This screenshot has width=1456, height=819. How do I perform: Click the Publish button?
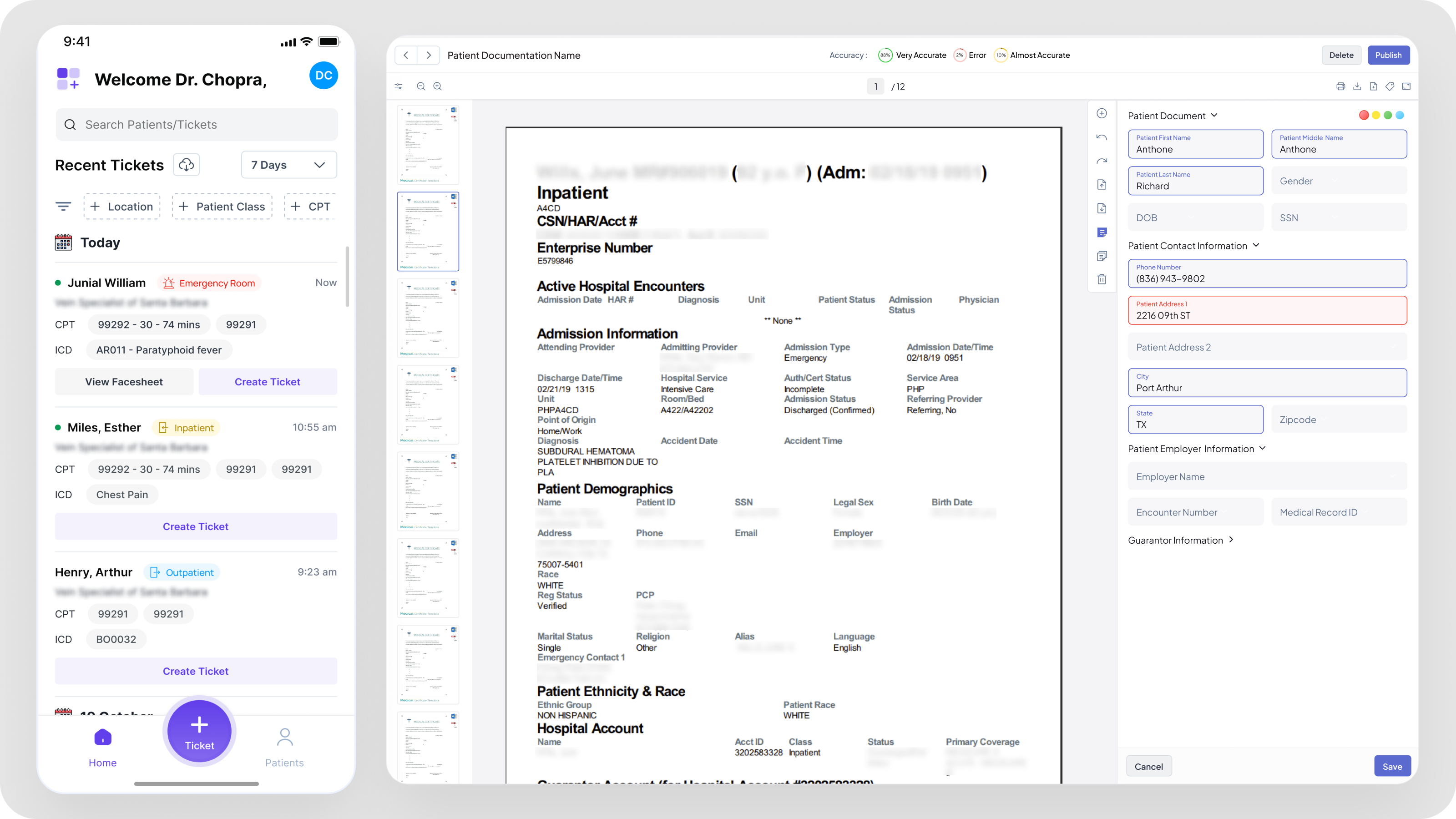[1388, 56]
